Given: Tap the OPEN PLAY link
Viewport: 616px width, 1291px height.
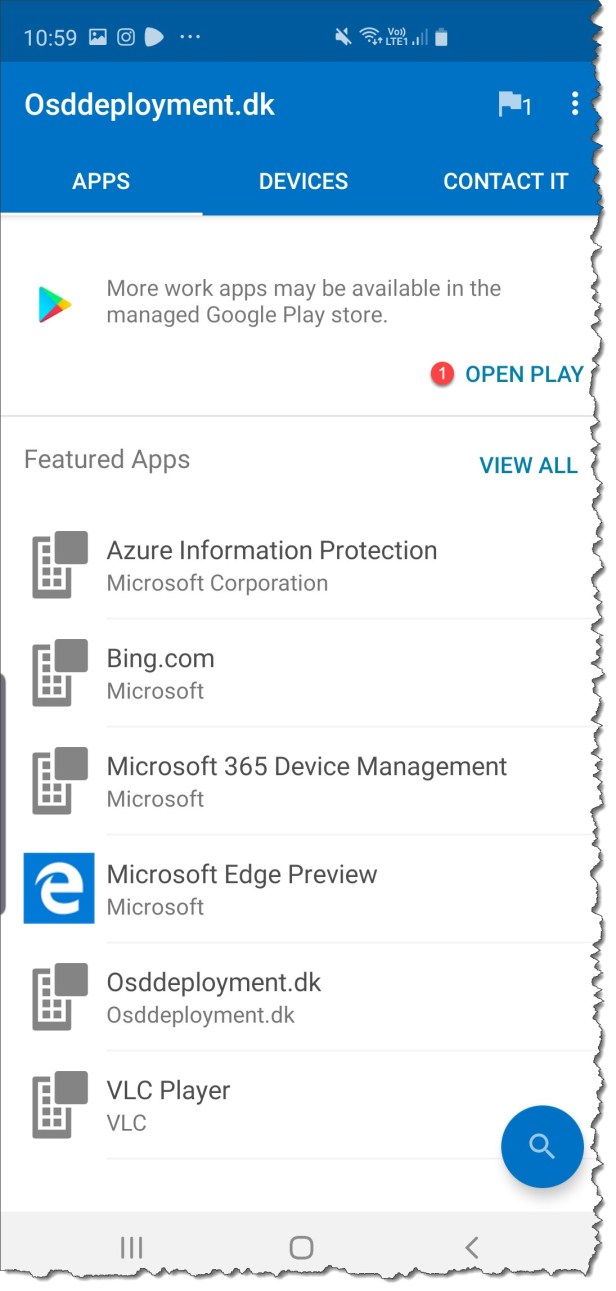Looking at the screenshot, I should [x=524, y=375].
